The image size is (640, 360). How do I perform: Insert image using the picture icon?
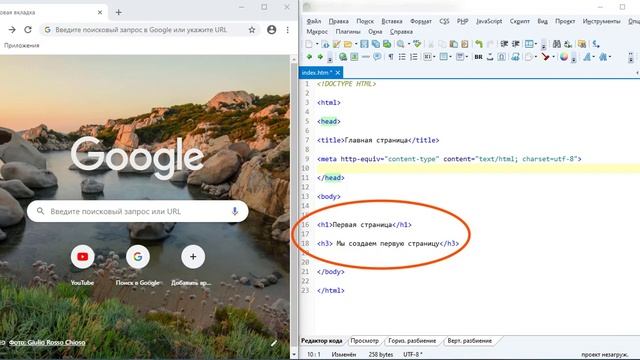[x=354, y=57]
